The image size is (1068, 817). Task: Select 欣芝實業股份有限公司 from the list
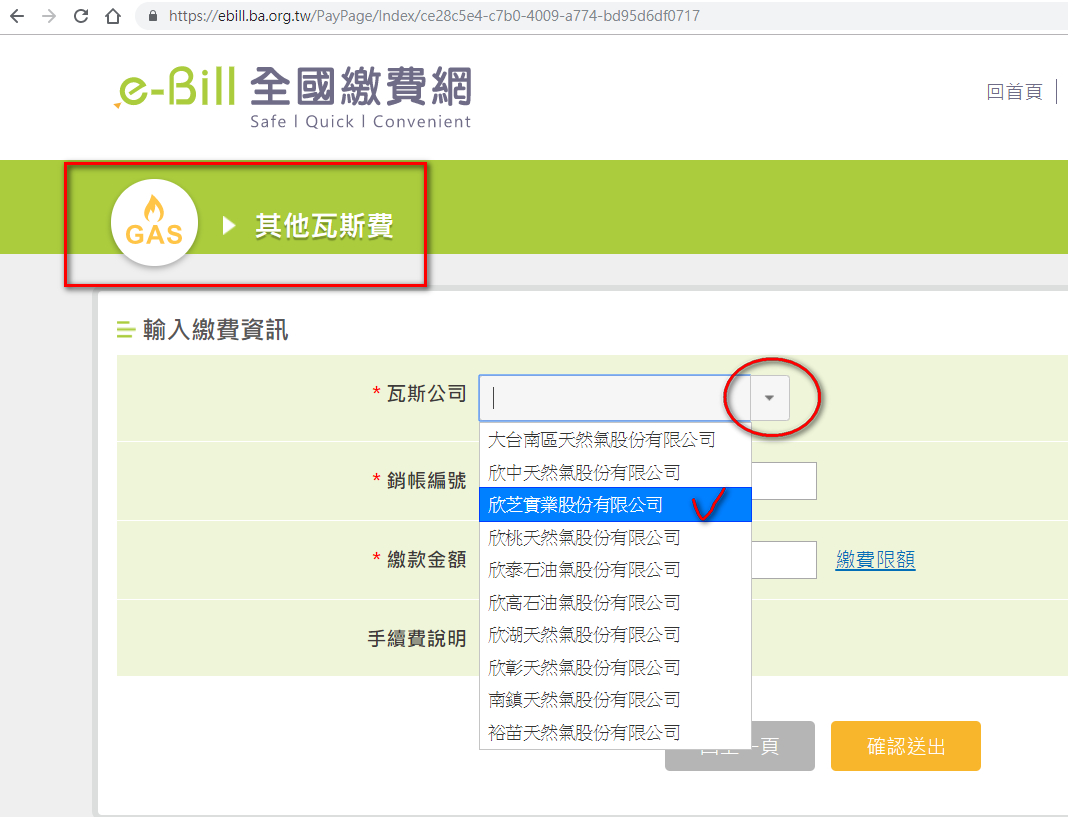[576, 505]
